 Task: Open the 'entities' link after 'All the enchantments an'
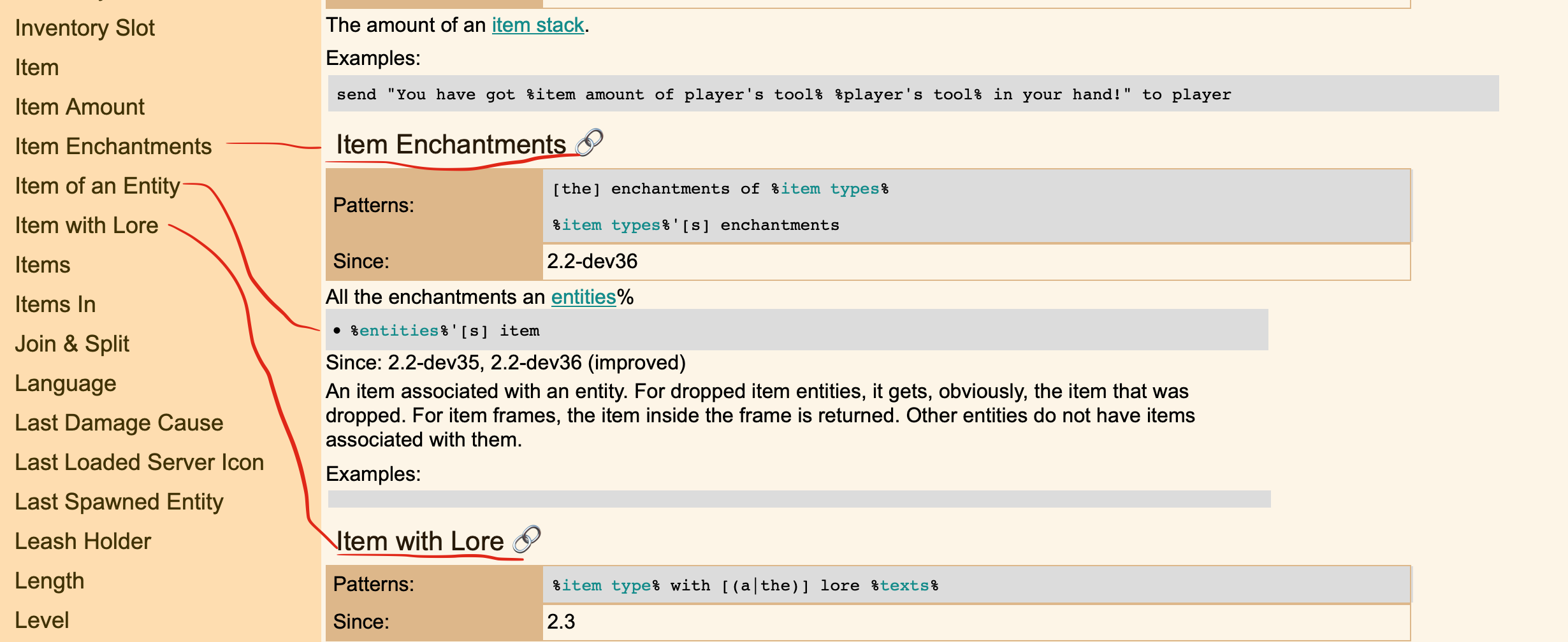[583, 297]
